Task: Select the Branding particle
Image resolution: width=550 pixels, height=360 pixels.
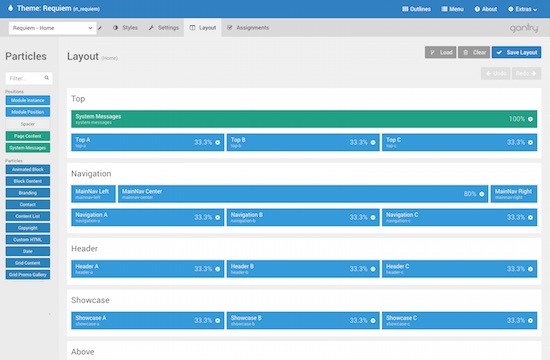Action: coord(28,193)
